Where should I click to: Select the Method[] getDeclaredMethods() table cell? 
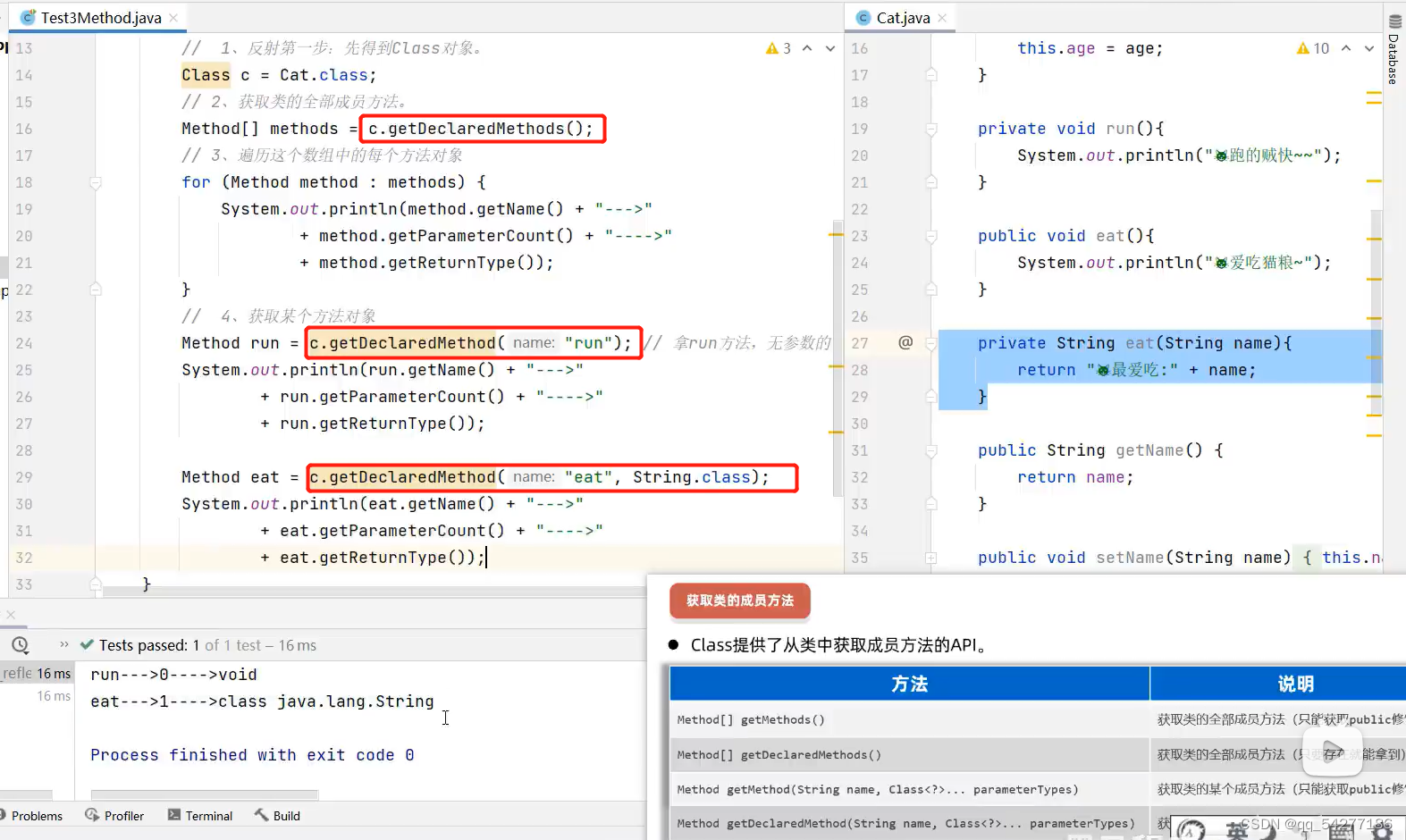[x=909, y=754]
